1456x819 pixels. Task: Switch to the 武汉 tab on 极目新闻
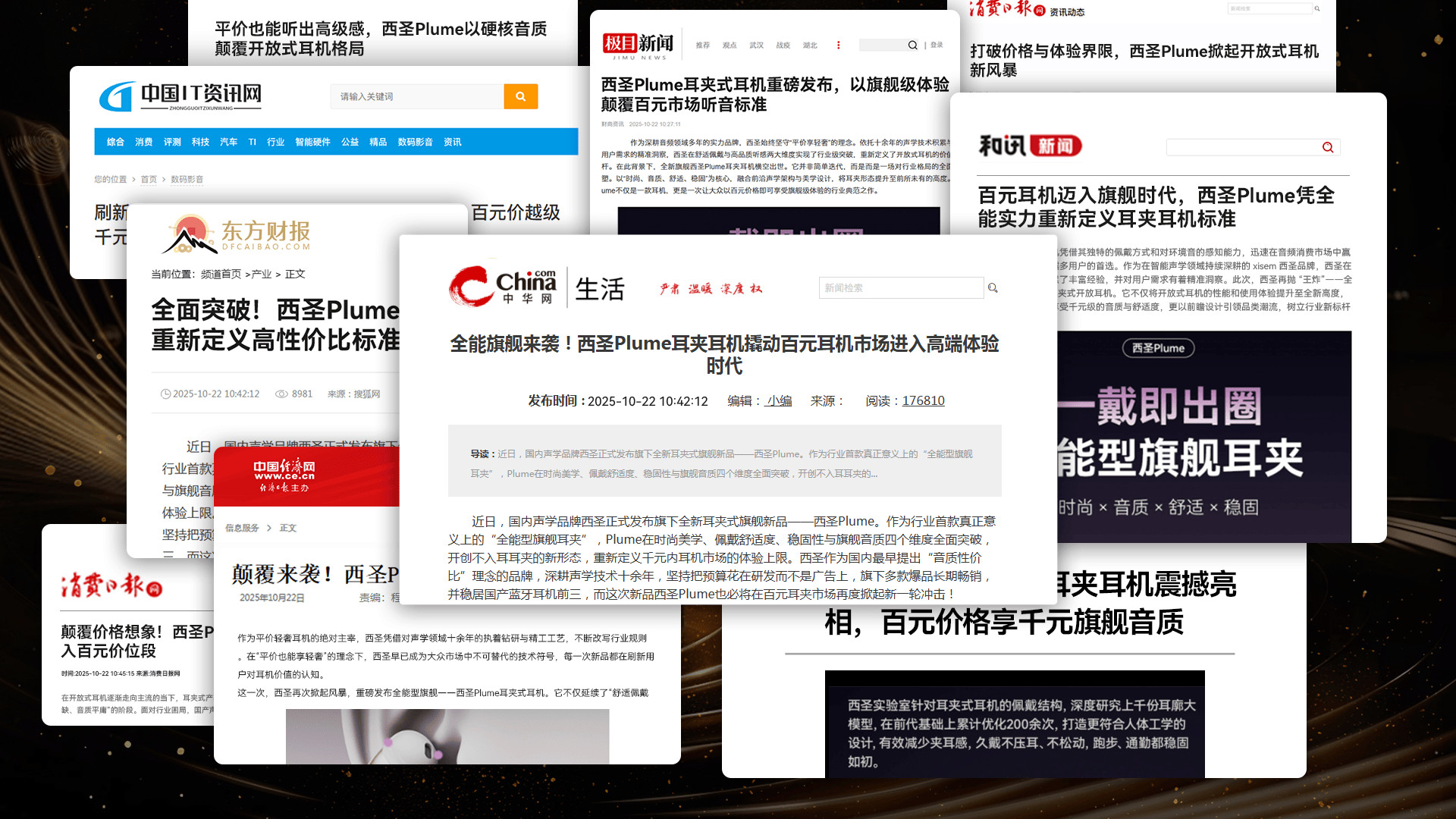756,45
